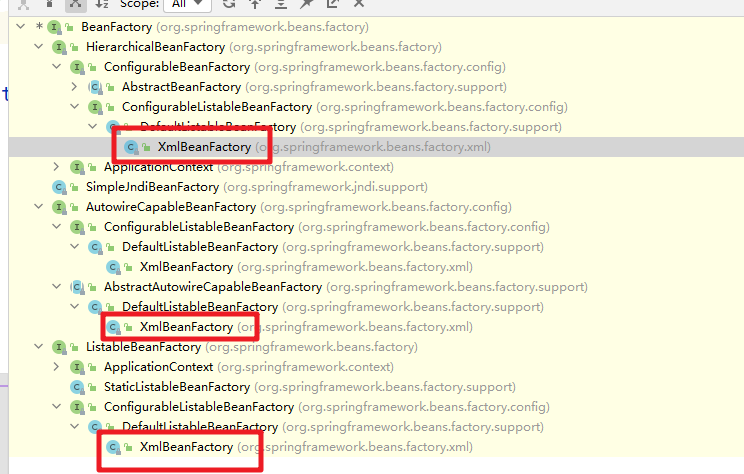Viewport: 744px width, 474px height.
Task: Expand ApplicationContext under HierarchicalBeanFactory
Action: pos(56,167)
